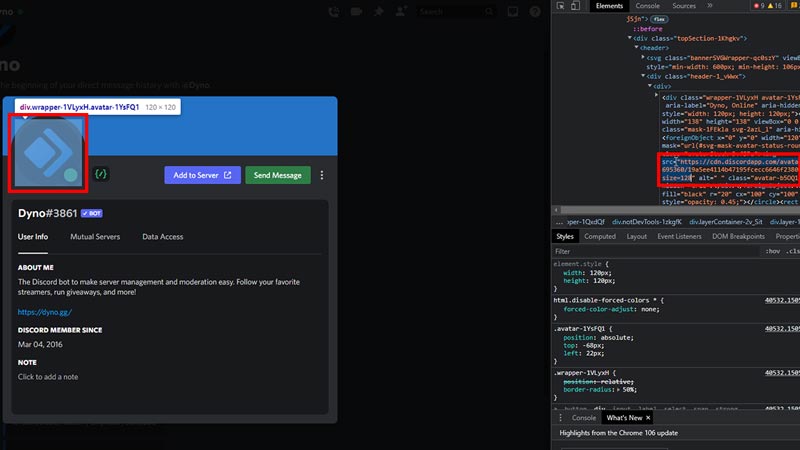800x450 pixels.
Task: Open the stylesheet link beside .avatar-1YsFQ1 rule
Action: [x=782, y=329]
